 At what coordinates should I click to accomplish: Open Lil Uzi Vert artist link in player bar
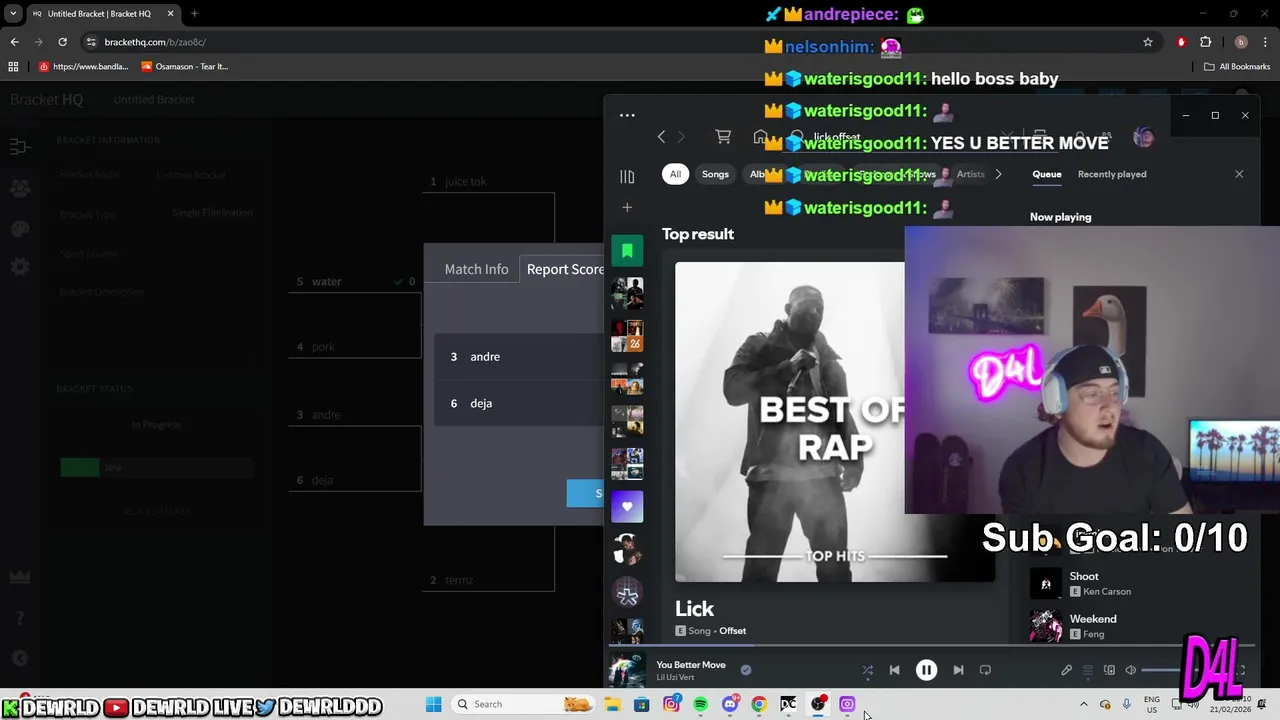tap(675, 678)
